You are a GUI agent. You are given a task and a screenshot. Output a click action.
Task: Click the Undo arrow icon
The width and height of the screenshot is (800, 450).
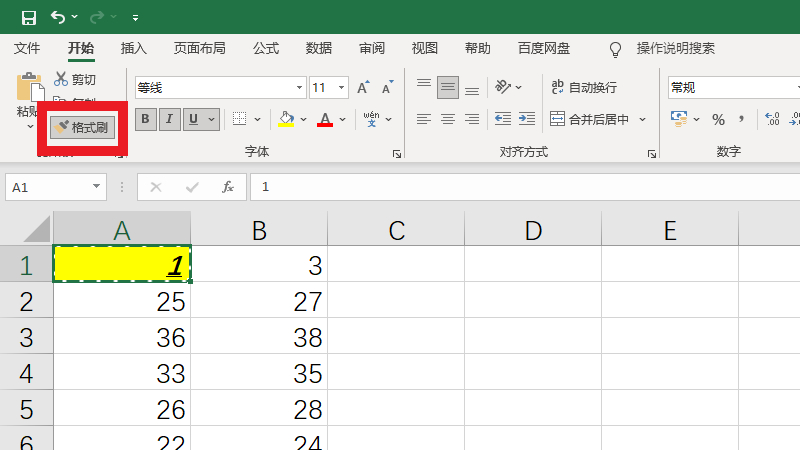click(x=58, y=17)
